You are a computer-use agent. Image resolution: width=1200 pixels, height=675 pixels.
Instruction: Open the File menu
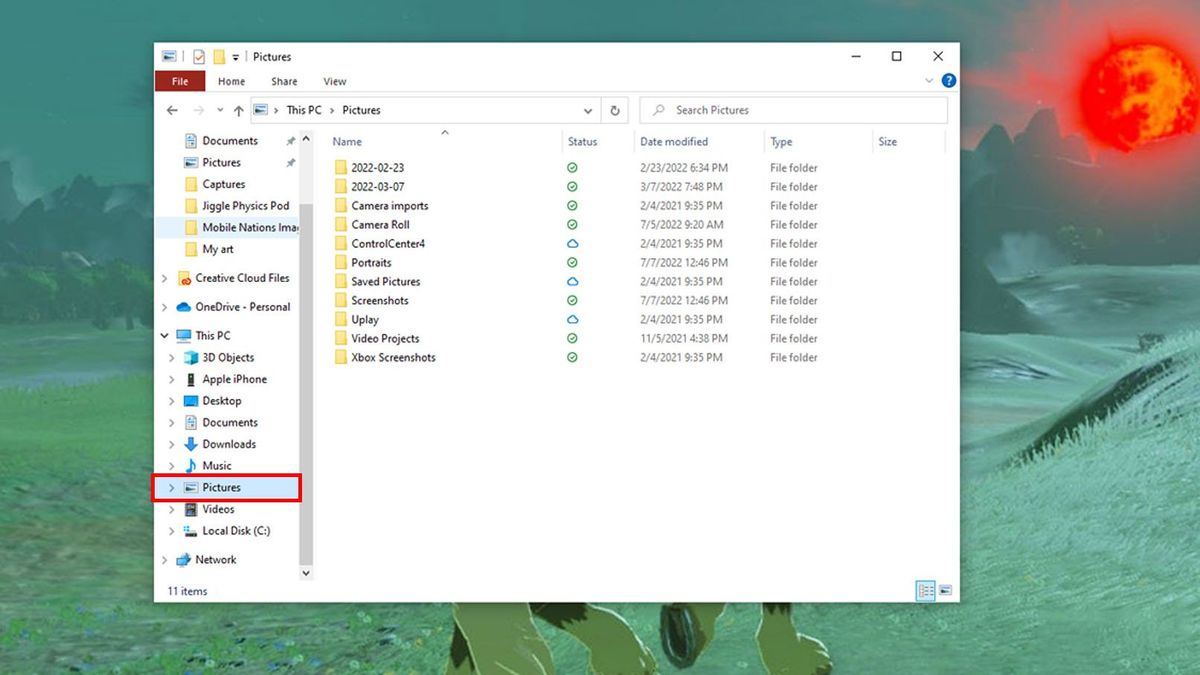[x=179, y=81]
